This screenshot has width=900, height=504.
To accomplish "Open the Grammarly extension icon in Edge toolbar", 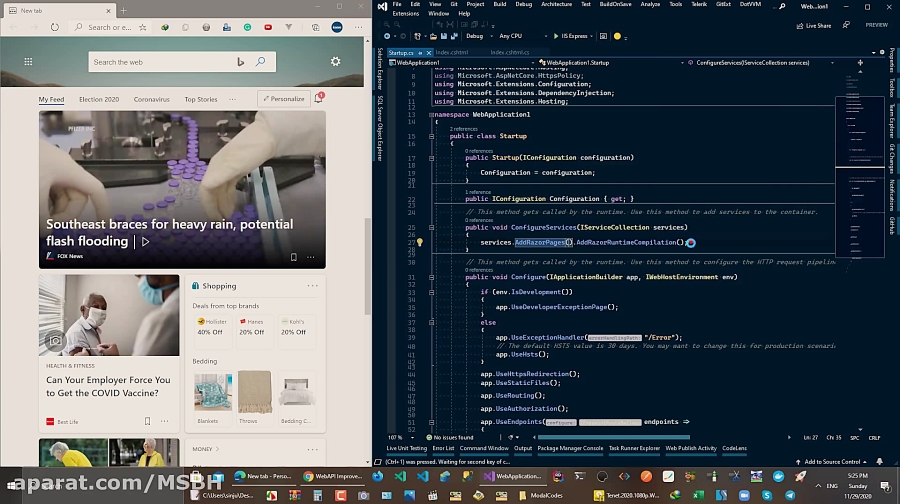I will (x=247, y=27).
